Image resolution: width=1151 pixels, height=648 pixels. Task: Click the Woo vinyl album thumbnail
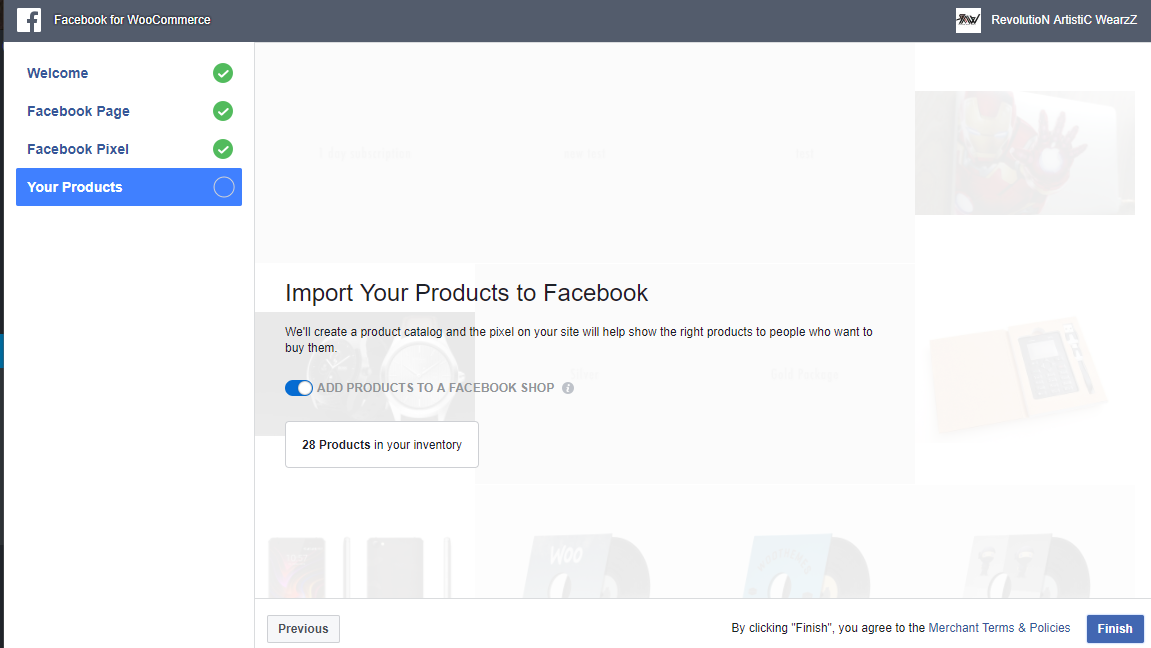(x=585, y=565)
